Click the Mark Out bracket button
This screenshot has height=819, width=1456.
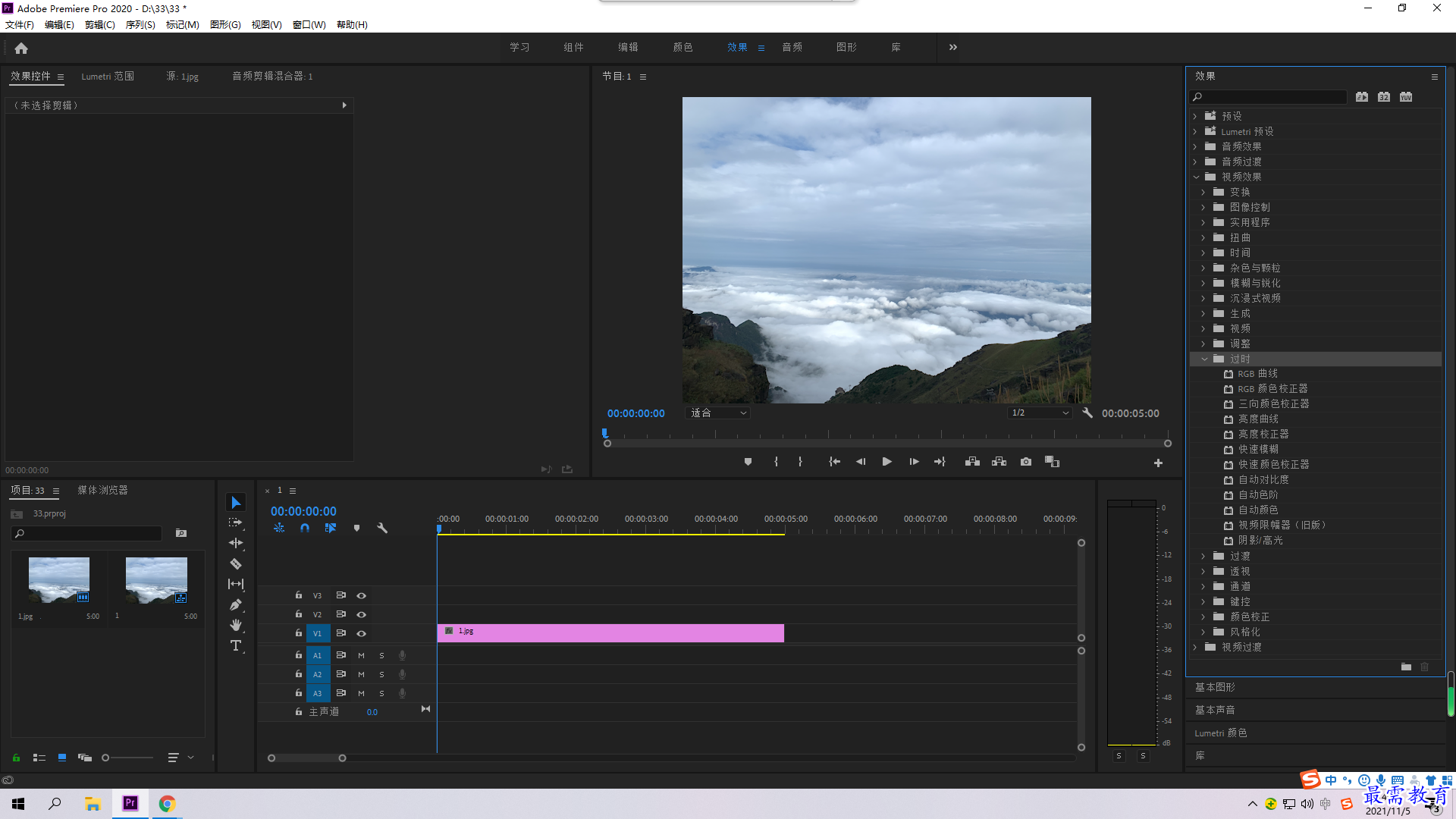(800, 462)
